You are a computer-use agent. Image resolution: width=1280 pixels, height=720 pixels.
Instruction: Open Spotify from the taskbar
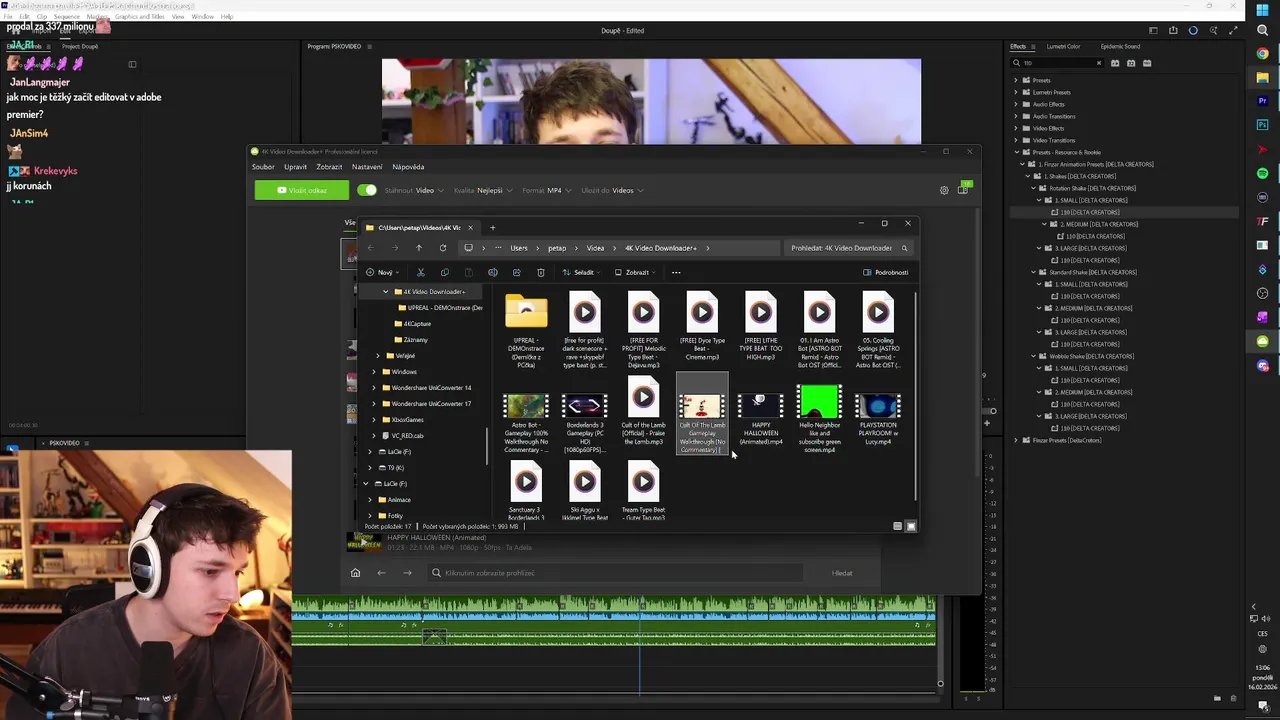point(1263,174)
